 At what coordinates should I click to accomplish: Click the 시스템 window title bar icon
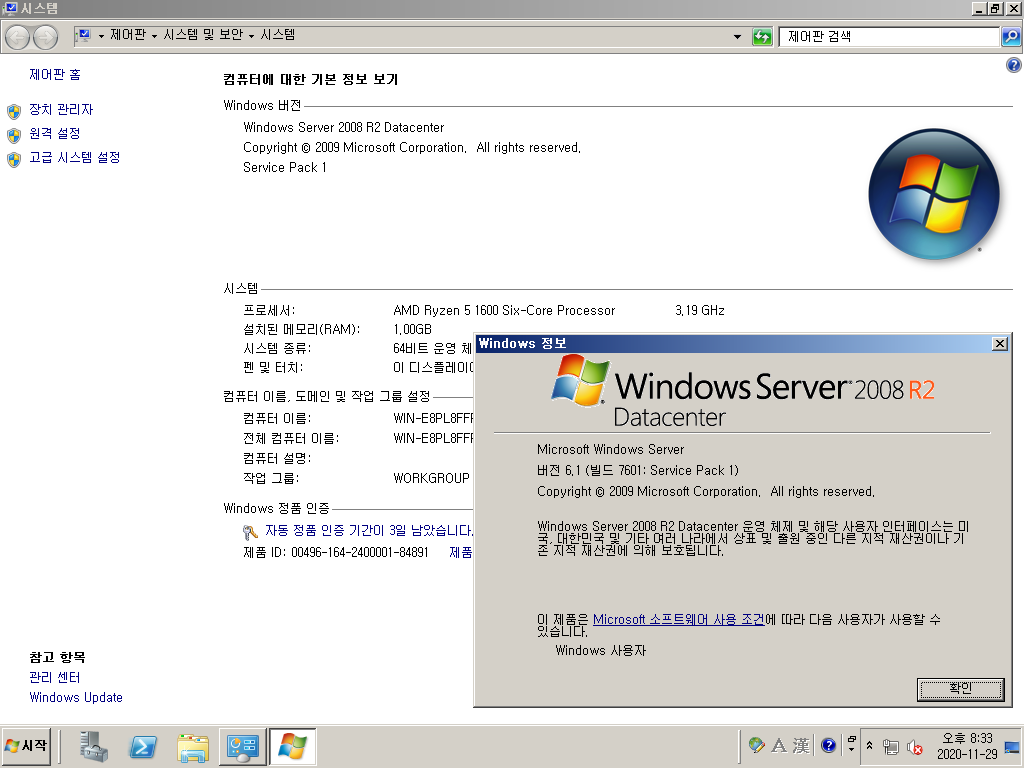pos(10,8)
